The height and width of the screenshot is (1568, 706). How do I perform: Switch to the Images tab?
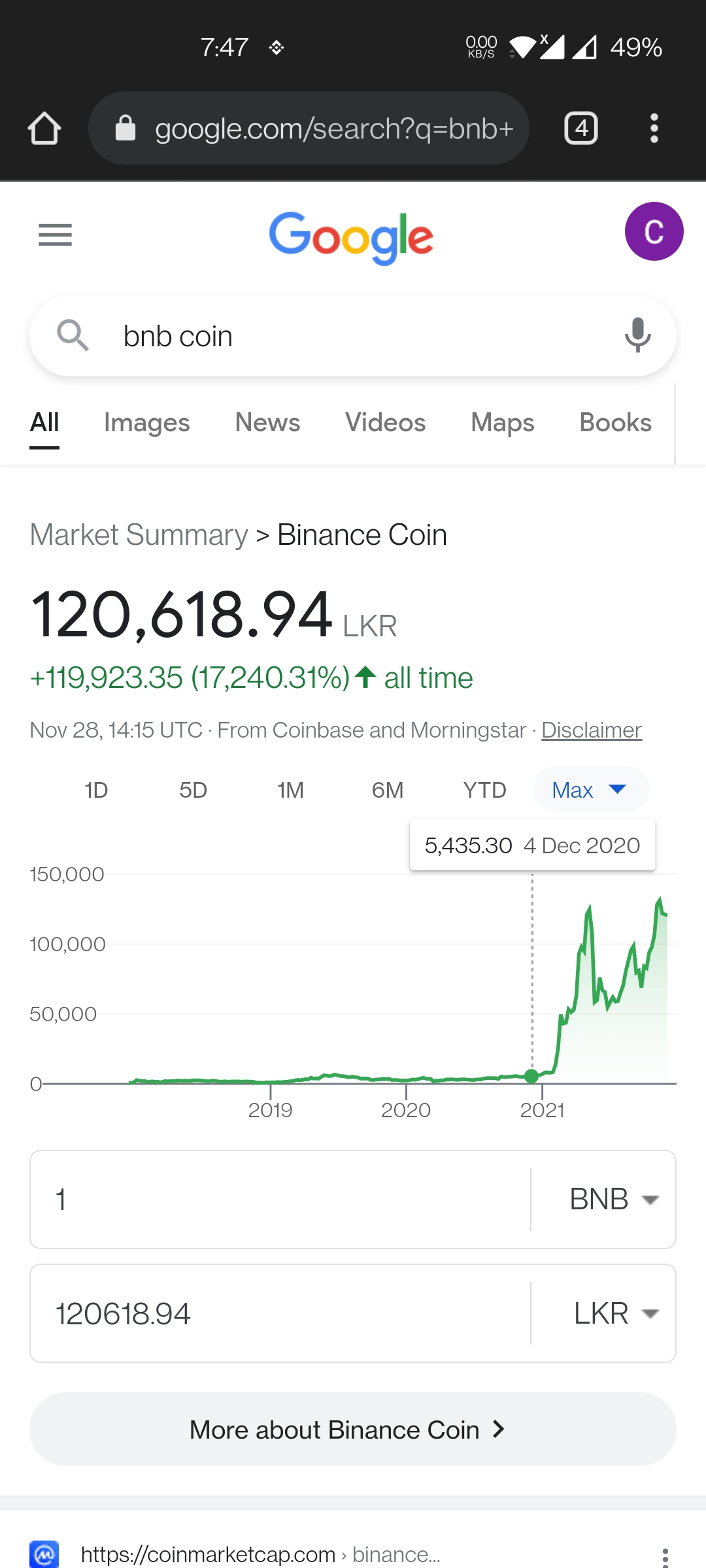(x=147, y=423)
